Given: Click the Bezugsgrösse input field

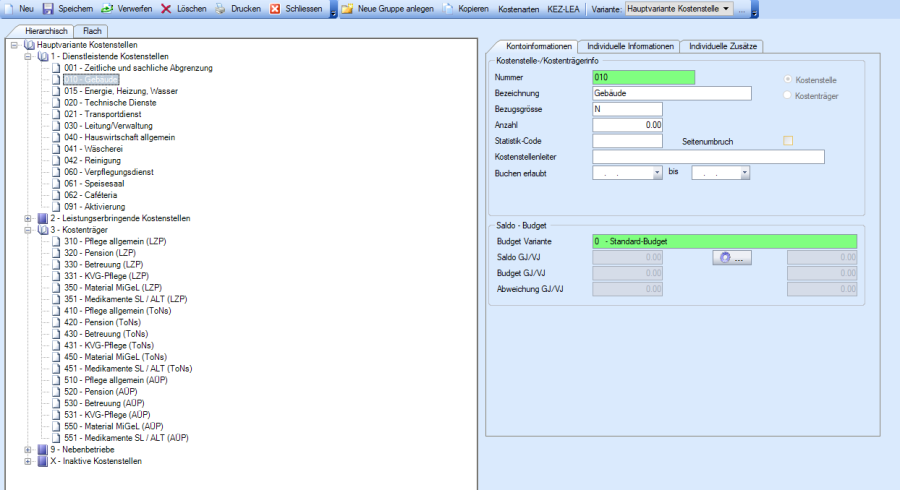Looking at the screenshot, I should click(627, 109).
